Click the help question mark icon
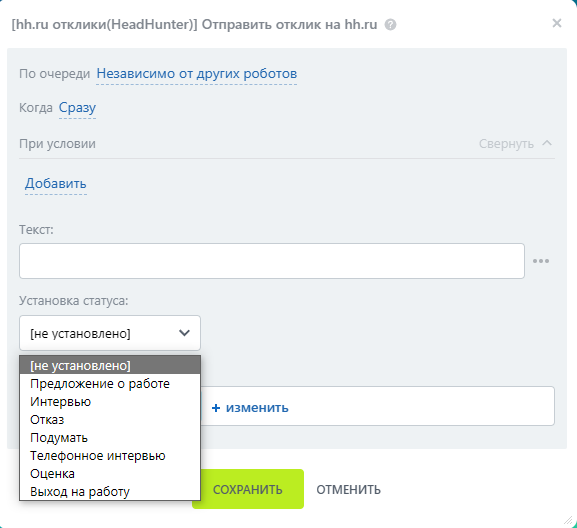This screenshot has height=528, width=577. pyautogui.click(x=390, y=25)
